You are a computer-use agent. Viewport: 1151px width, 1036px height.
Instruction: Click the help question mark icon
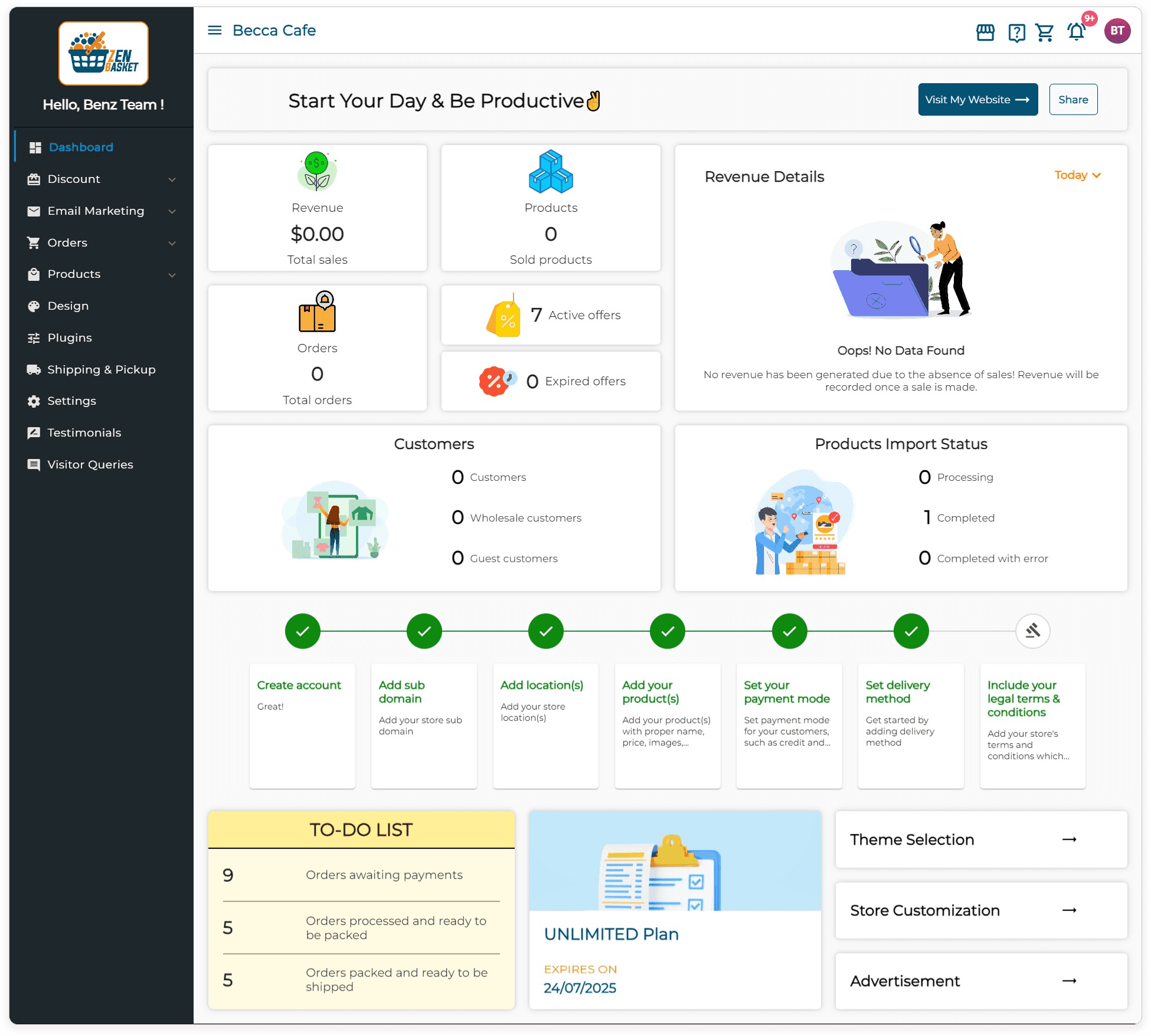(x=1016, y=32)
